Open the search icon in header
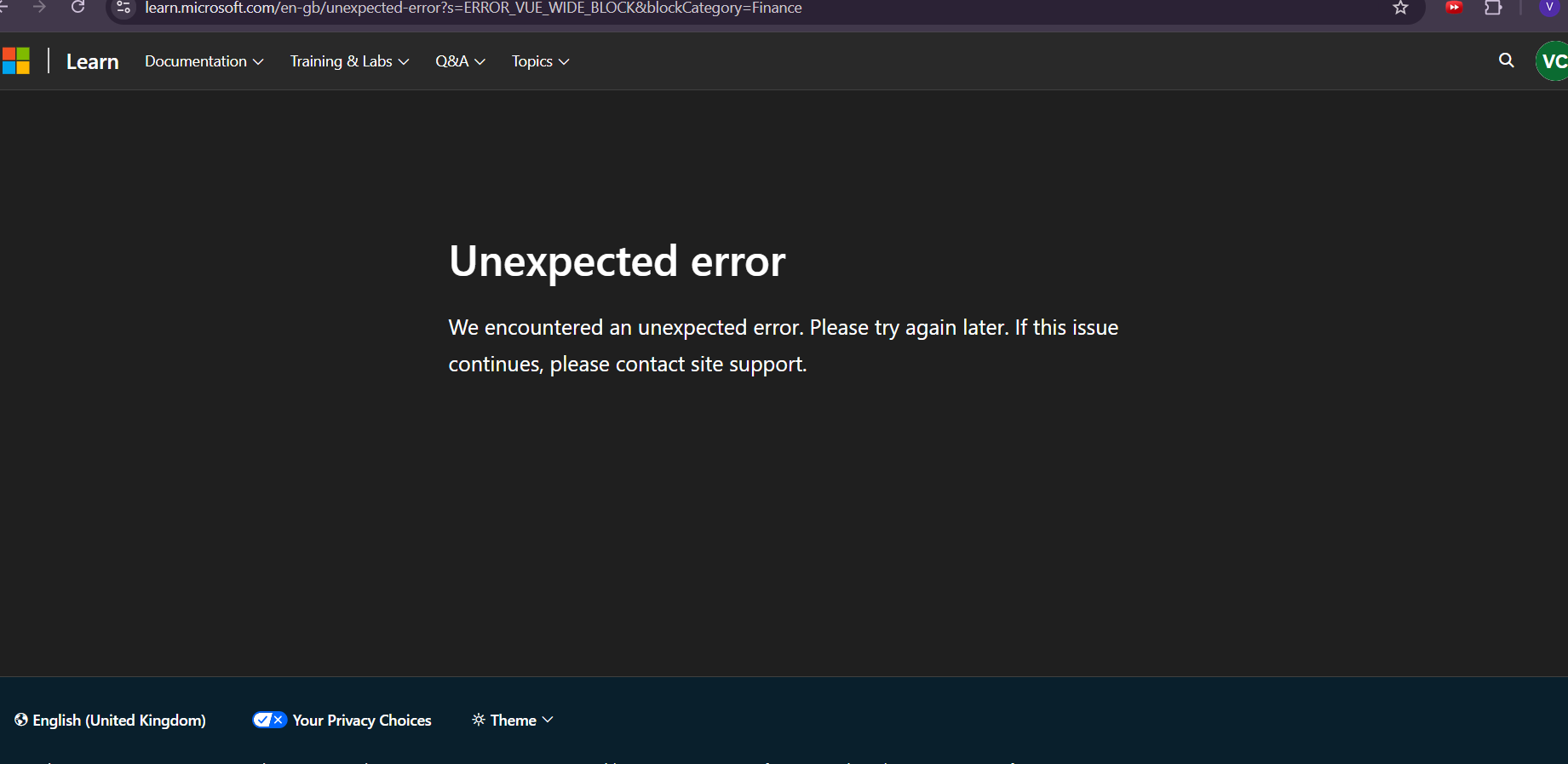Screen dimensions: 1568x764 tap(1506, 60)
